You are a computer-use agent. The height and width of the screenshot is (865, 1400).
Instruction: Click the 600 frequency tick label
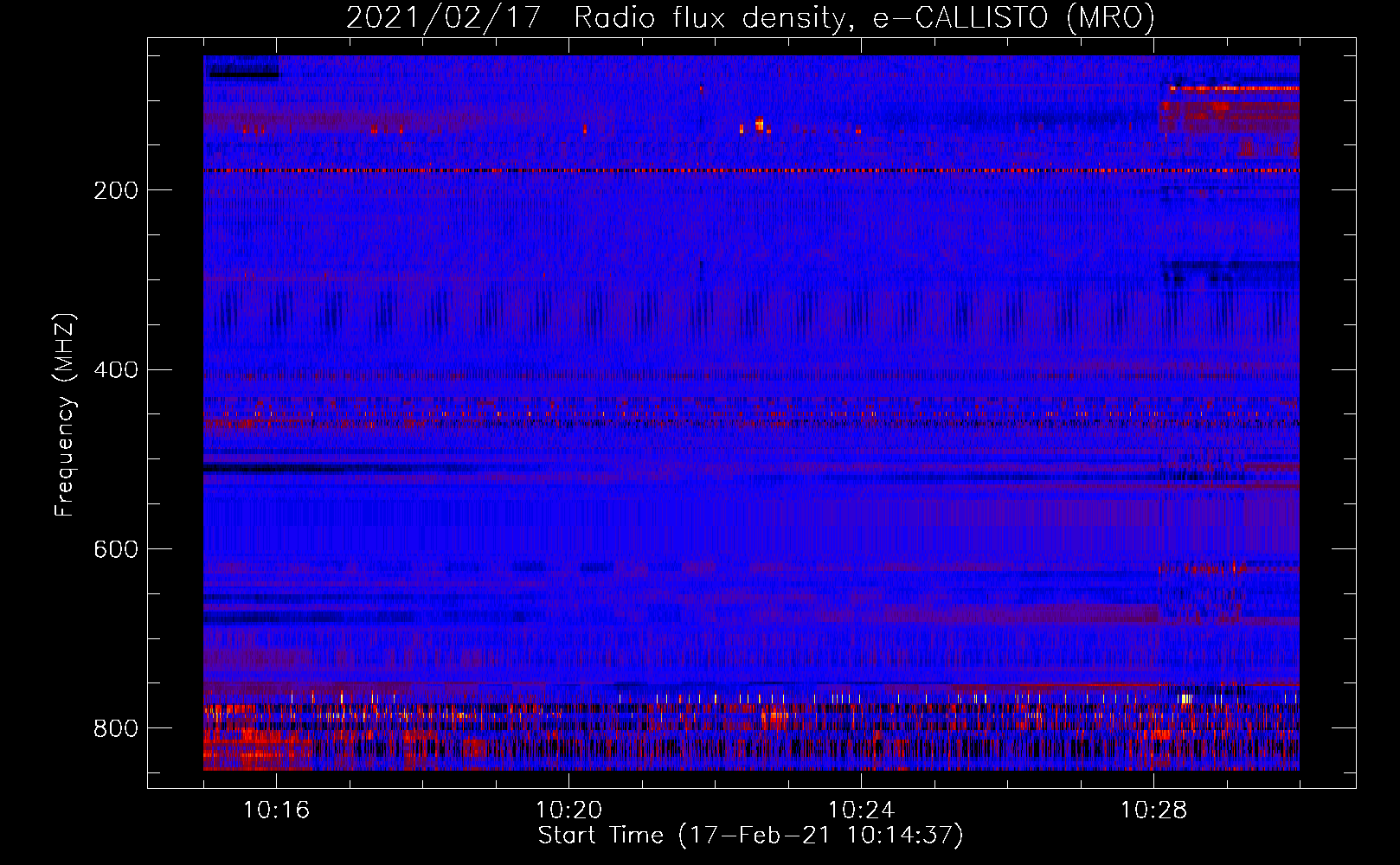(116, 549)
